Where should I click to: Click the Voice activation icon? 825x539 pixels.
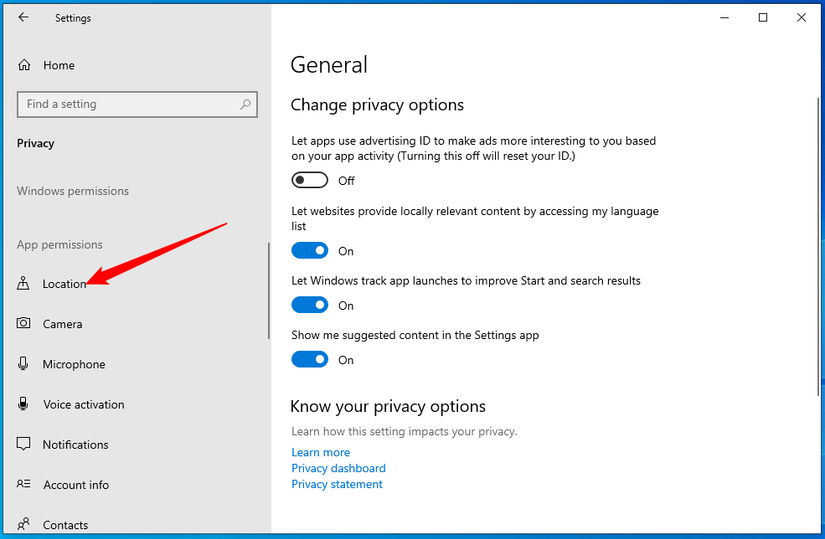[24, 404]
